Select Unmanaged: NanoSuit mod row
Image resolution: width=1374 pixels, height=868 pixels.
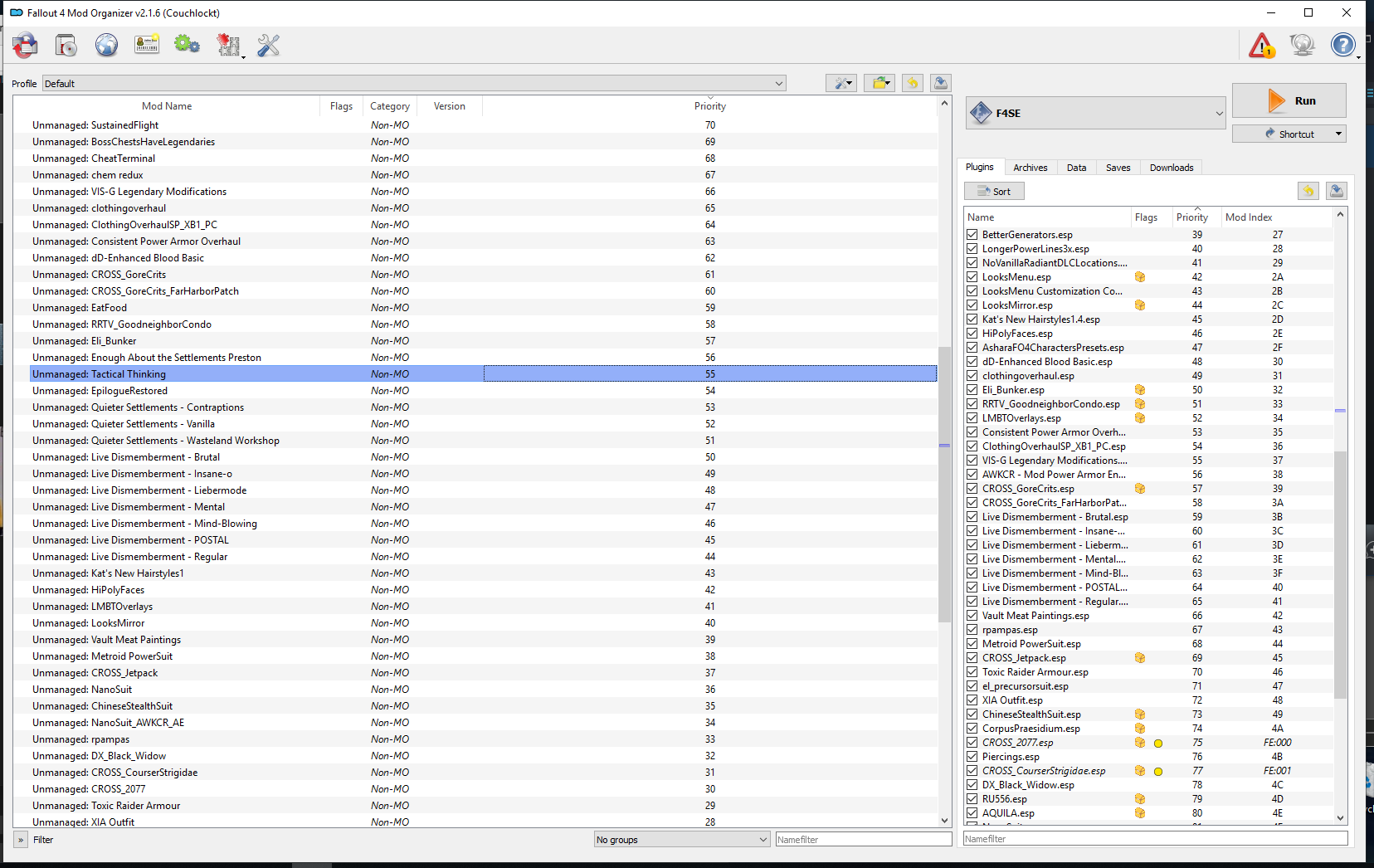[483, 690]
